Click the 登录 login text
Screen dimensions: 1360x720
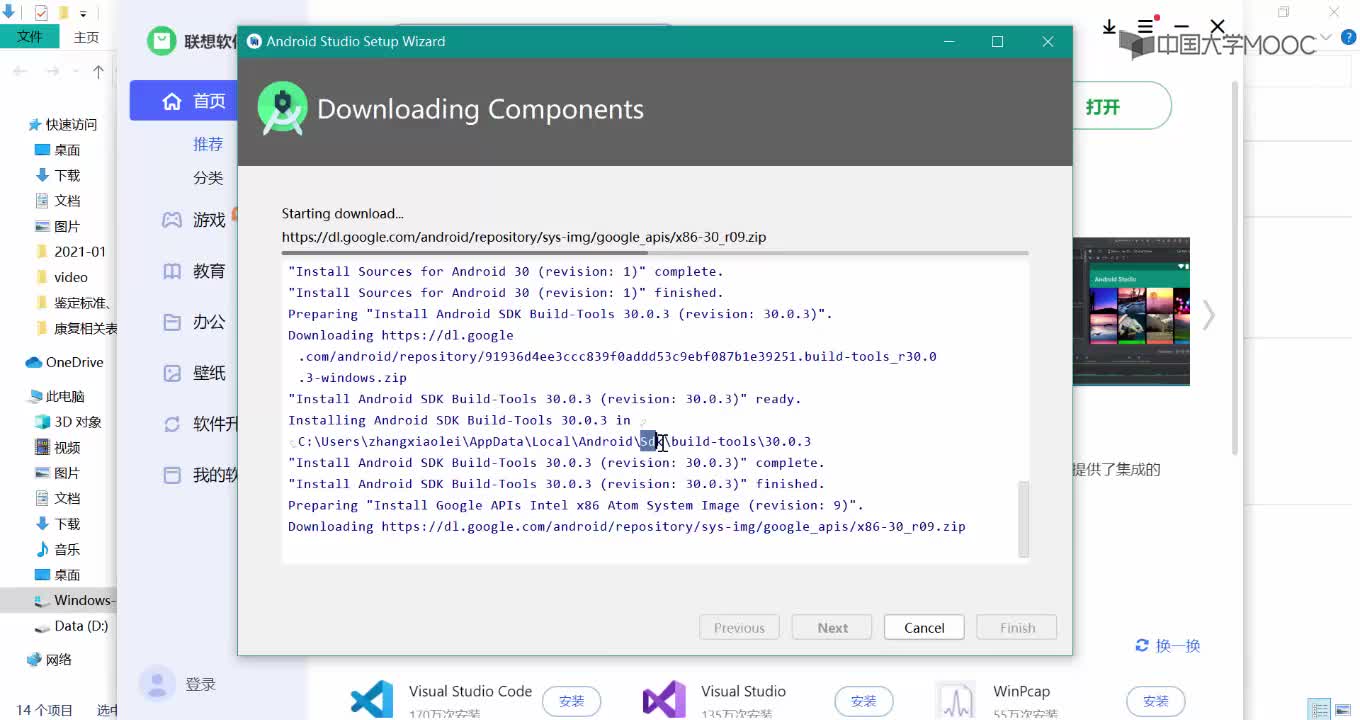(x=200, y=684)
